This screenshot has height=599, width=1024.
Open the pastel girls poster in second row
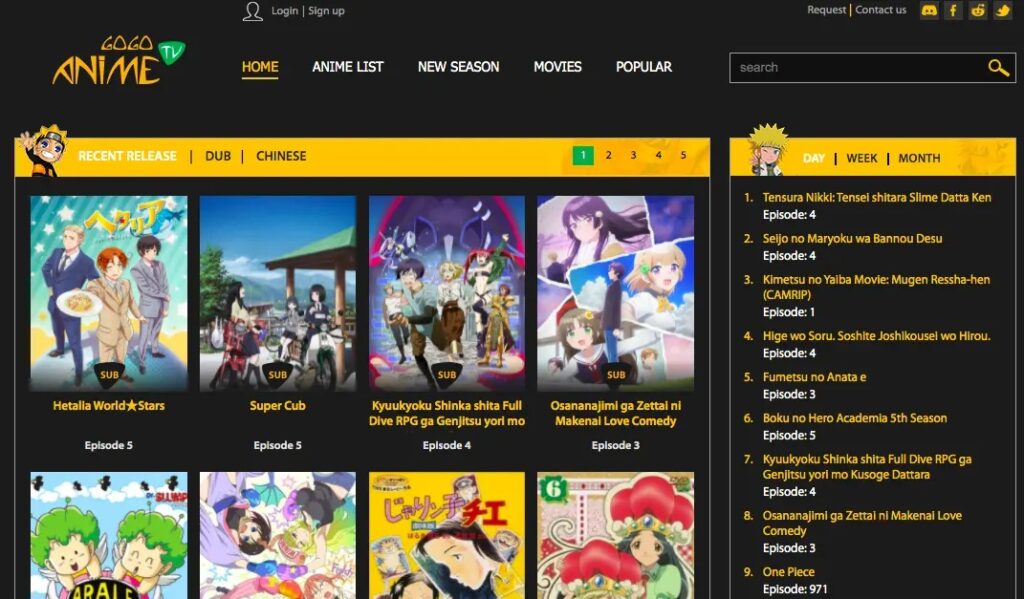click(278, 536)
